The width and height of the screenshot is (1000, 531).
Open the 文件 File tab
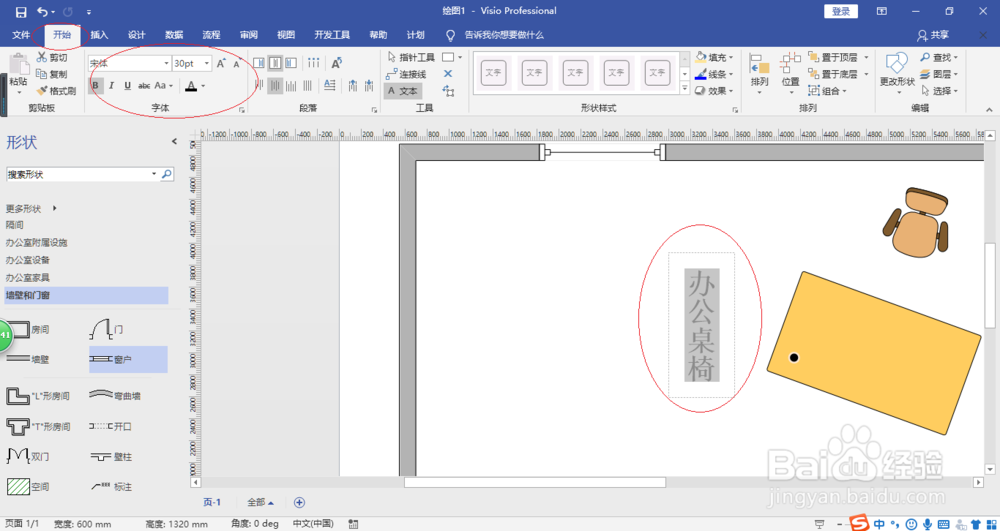click(22, 35)
